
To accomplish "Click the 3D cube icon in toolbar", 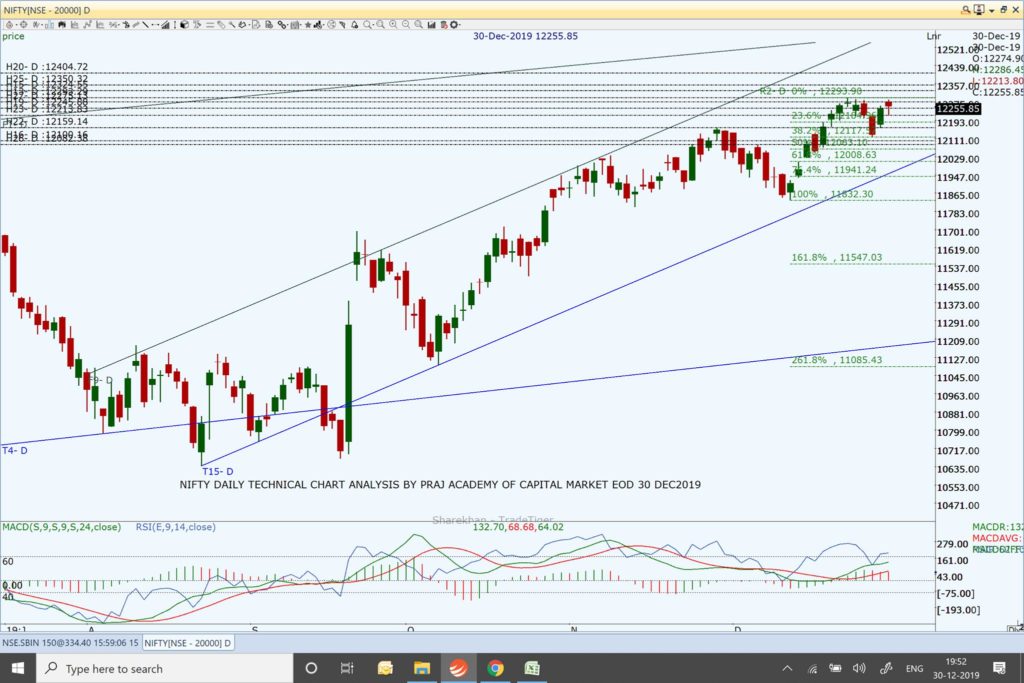I will (x=184, y=25).
